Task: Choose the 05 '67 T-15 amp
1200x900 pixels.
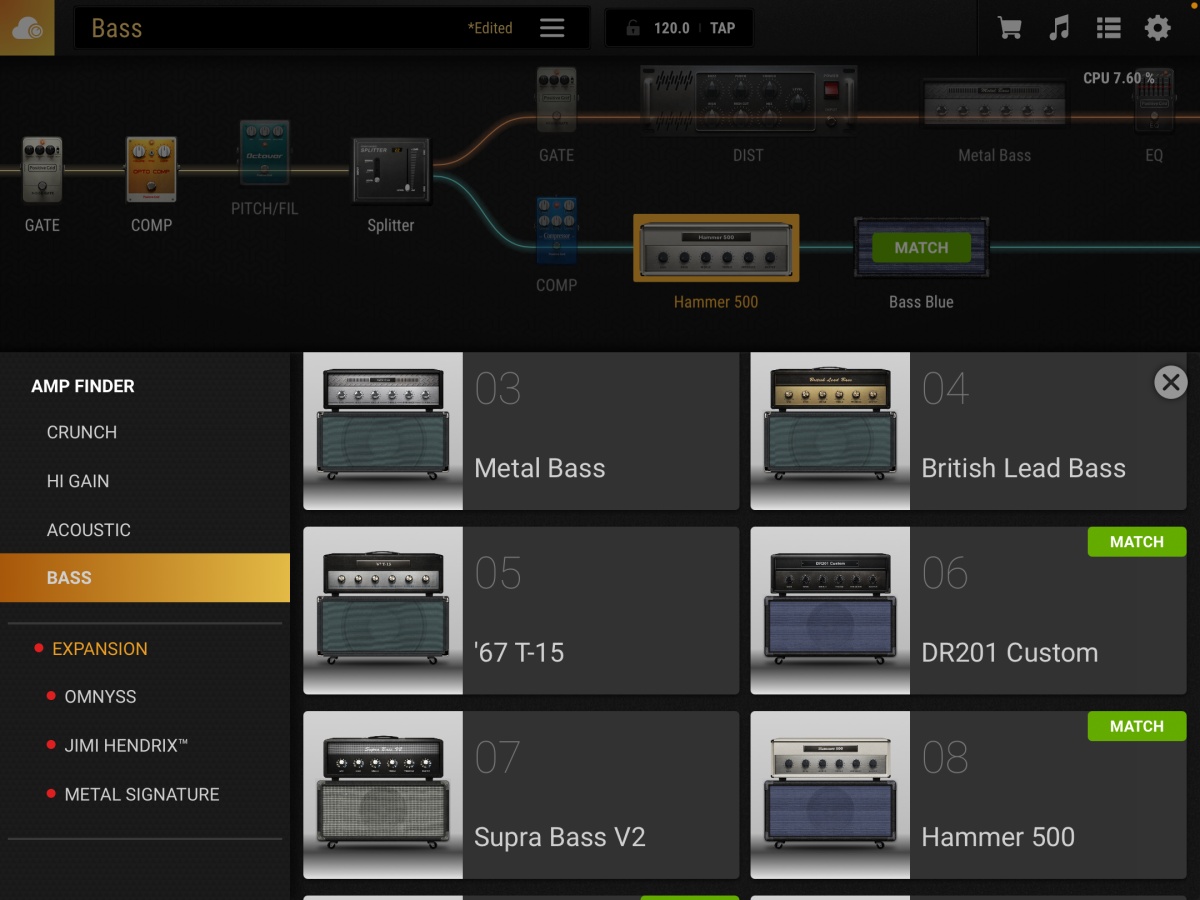Action: [521, 611]
